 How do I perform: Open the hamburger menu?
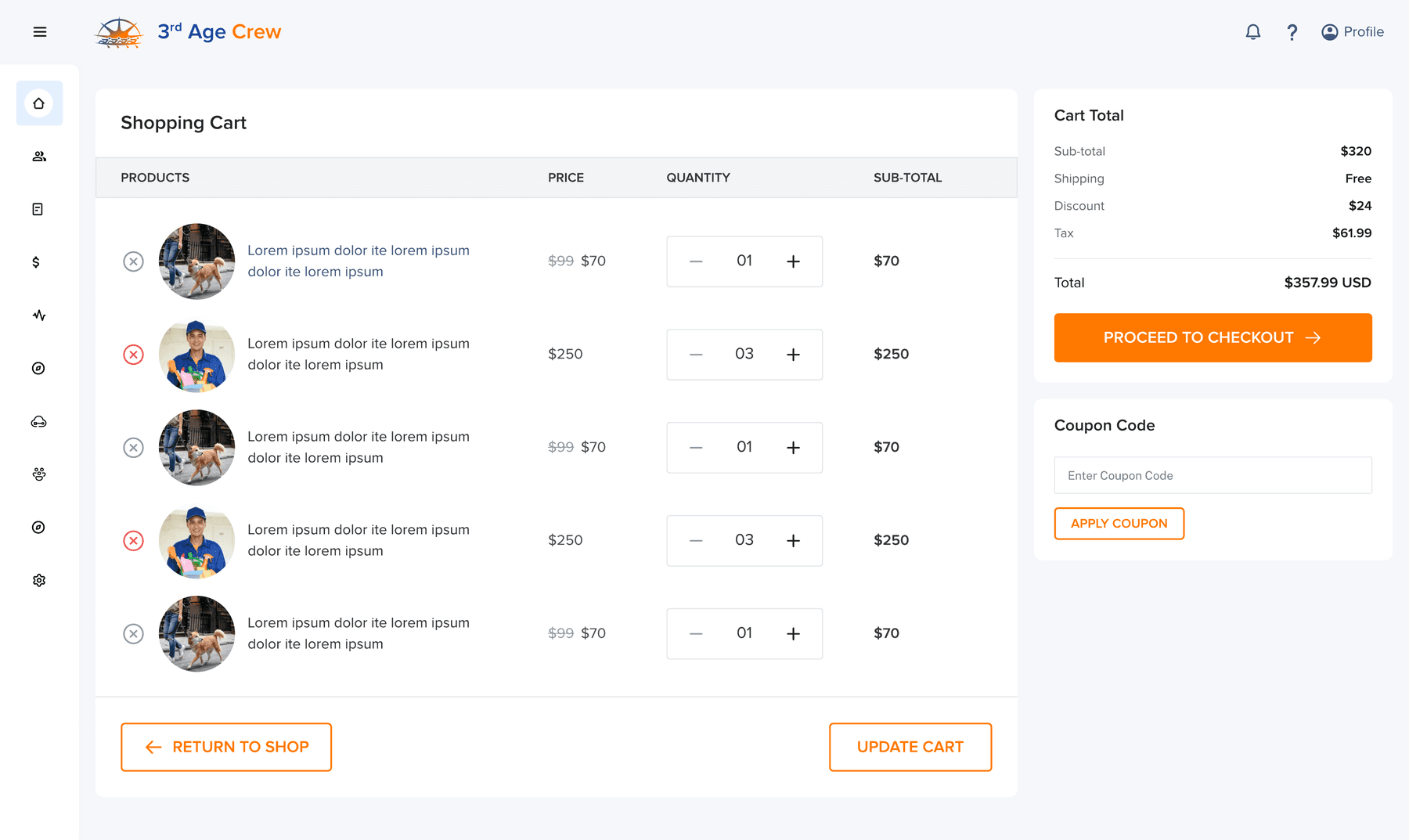coord(40,32)
